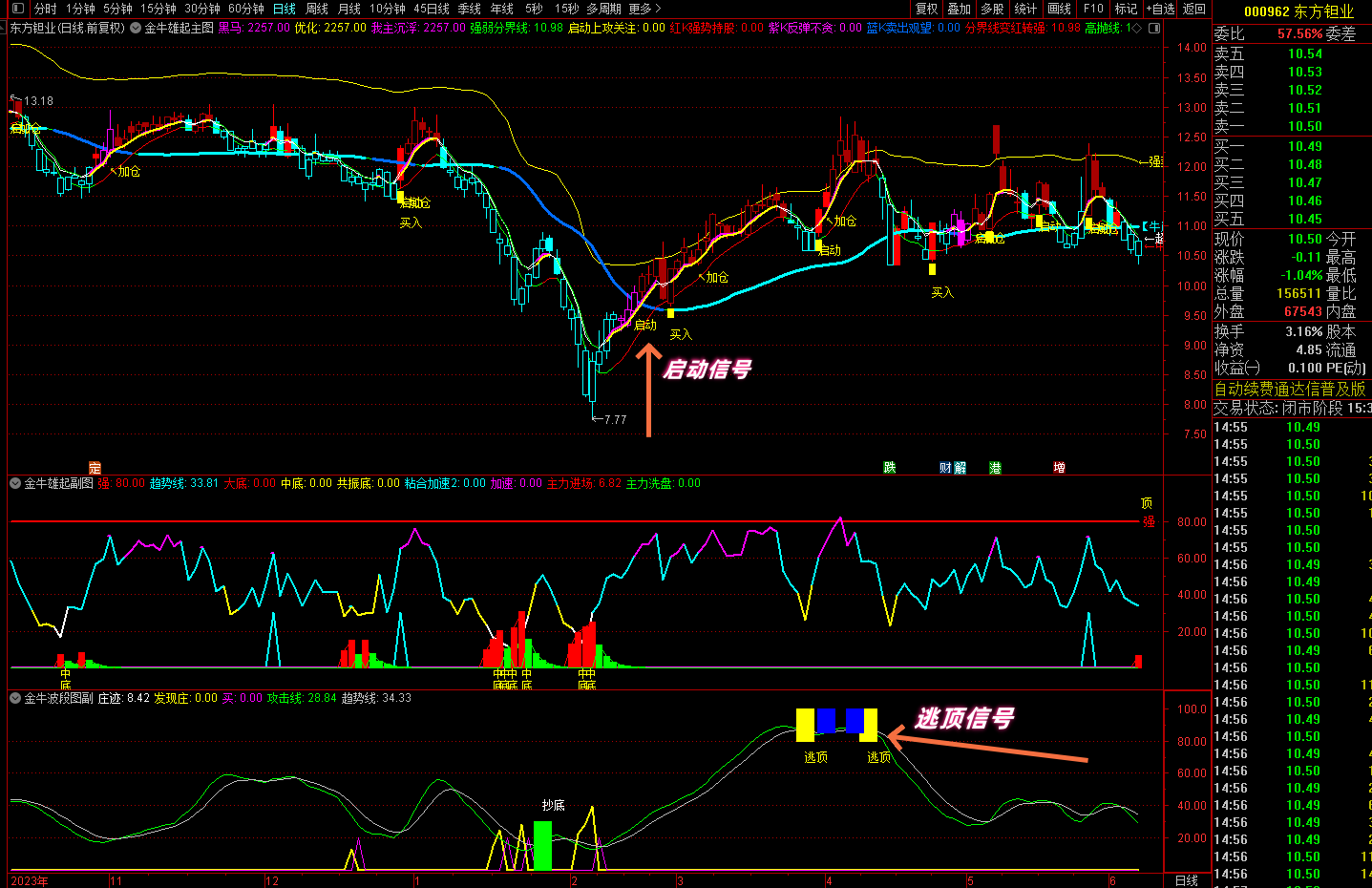The image size is (1372, 888).
Task: Click the orange 定 event marker icon
Action: point(95,468)
